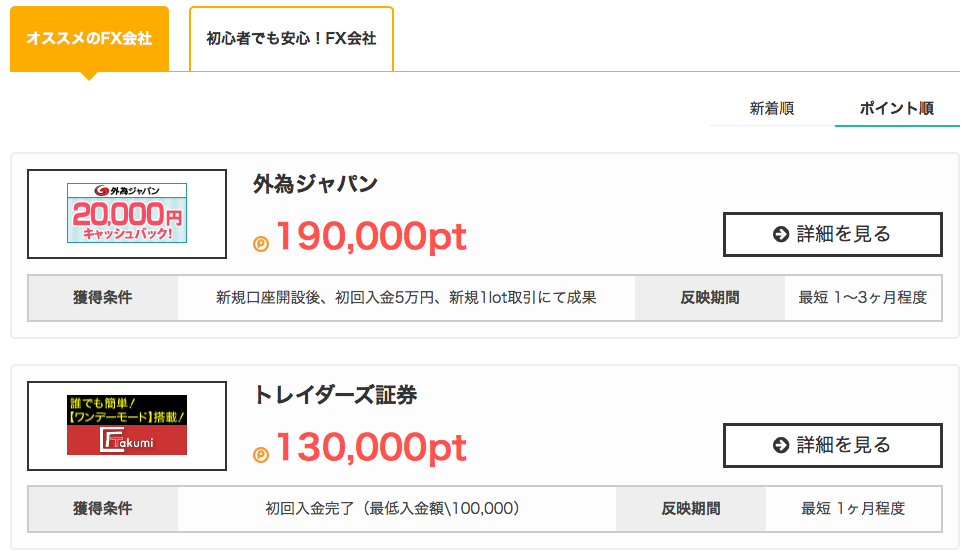
Task: Click 獲得条件 label in 外為ジャパン card
Action: click(103, 298)
